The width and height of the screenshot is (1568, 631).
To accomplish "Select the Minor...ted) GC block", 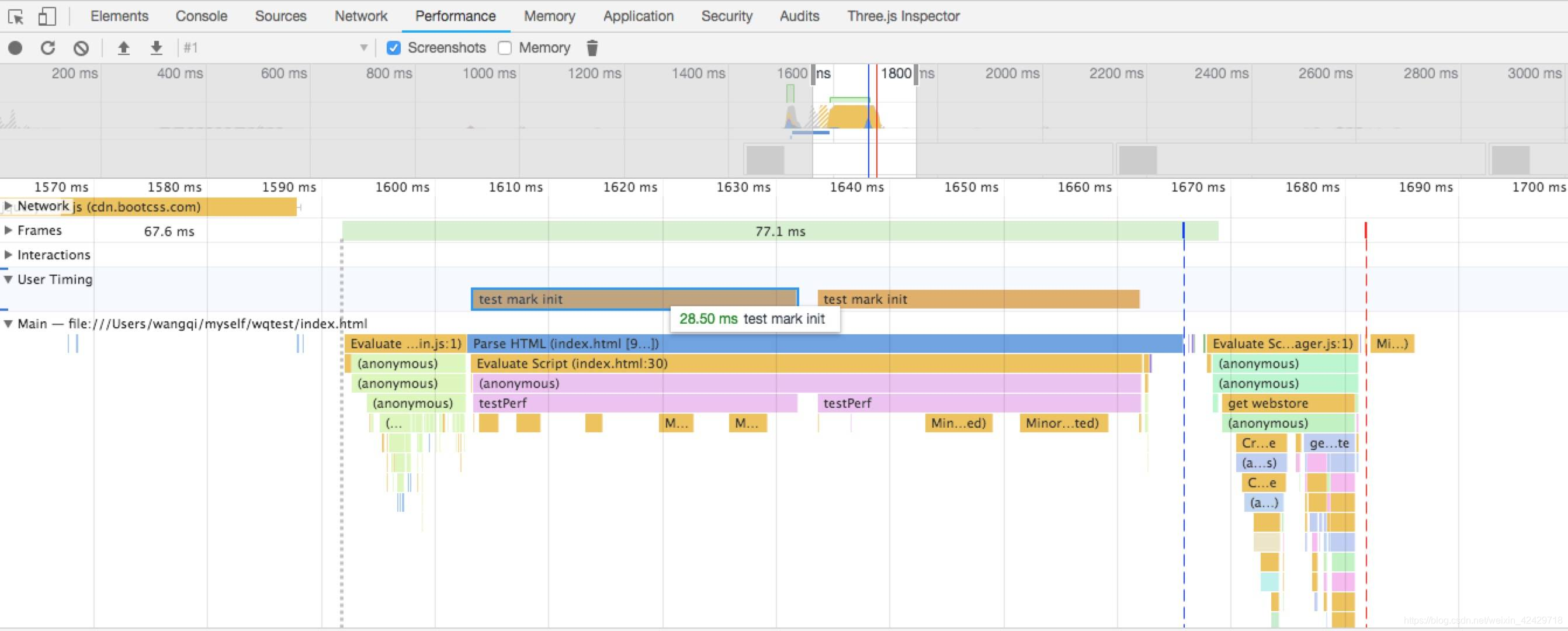I will pyautogui.click(x=1064, y=424).
